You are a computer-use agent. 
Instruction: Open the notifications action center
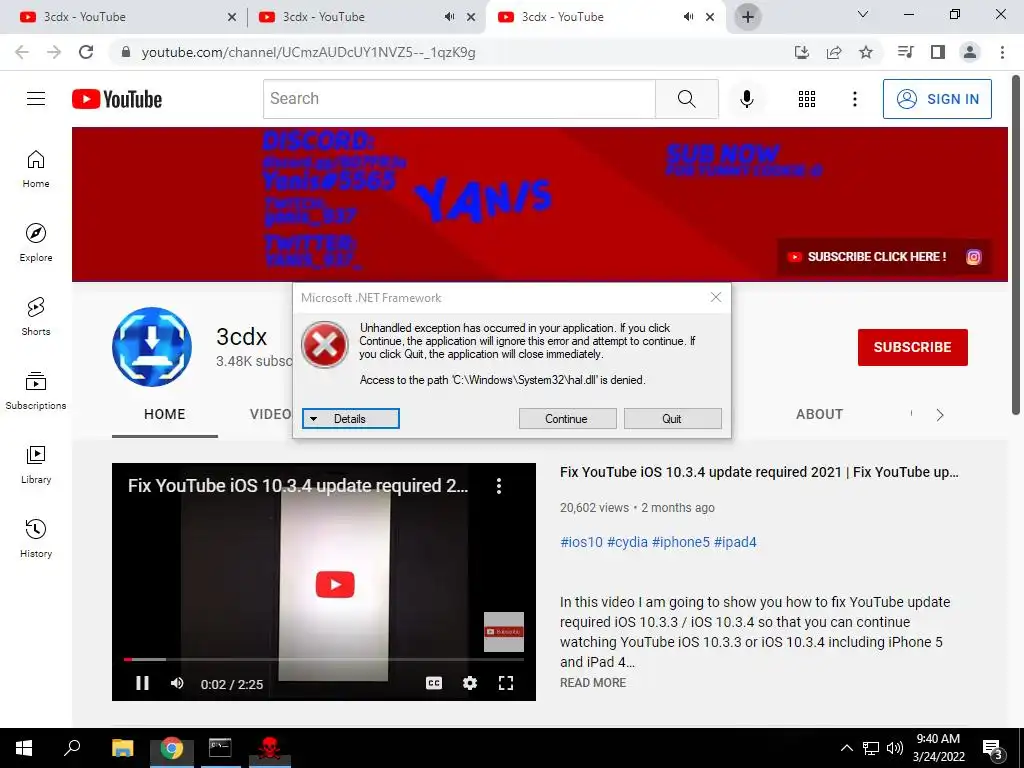tap(993, 749)
